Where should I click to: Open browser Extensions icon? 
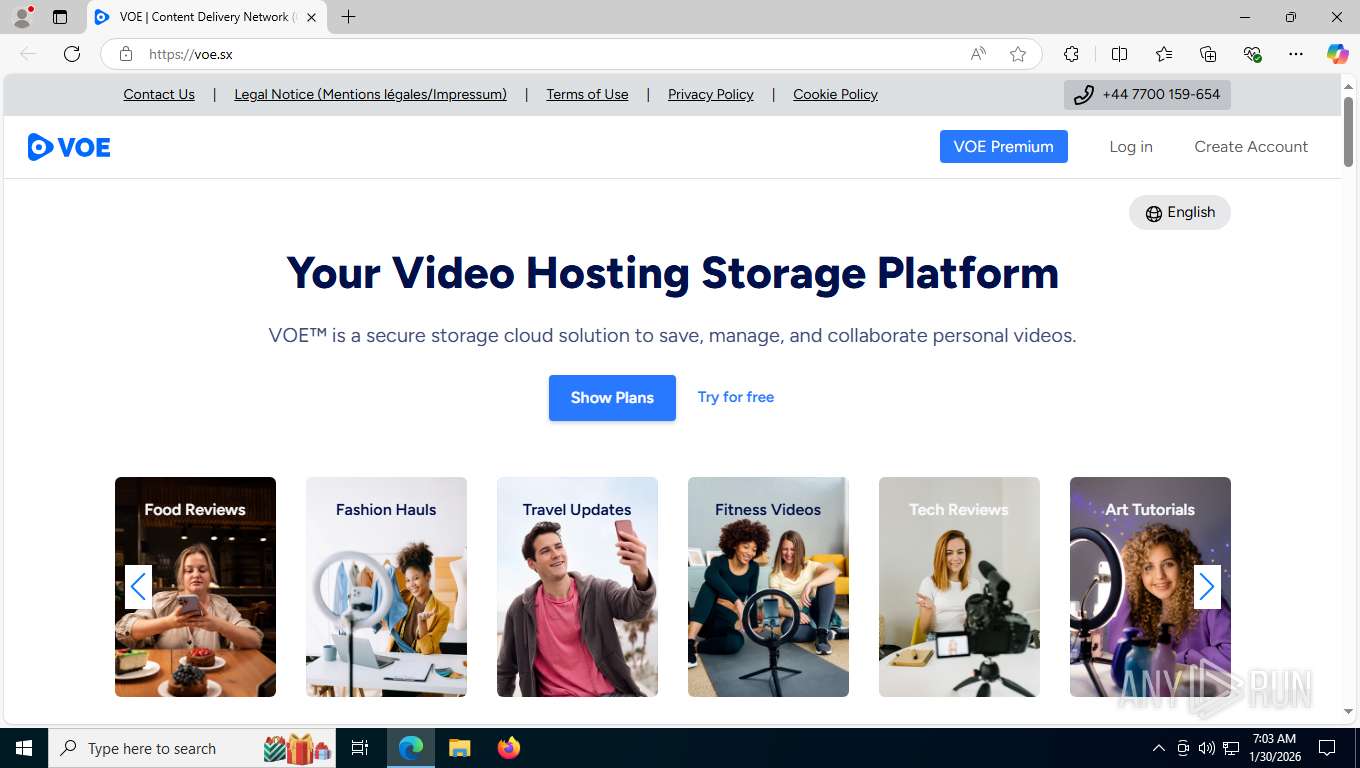click(x=1071, y=54)
